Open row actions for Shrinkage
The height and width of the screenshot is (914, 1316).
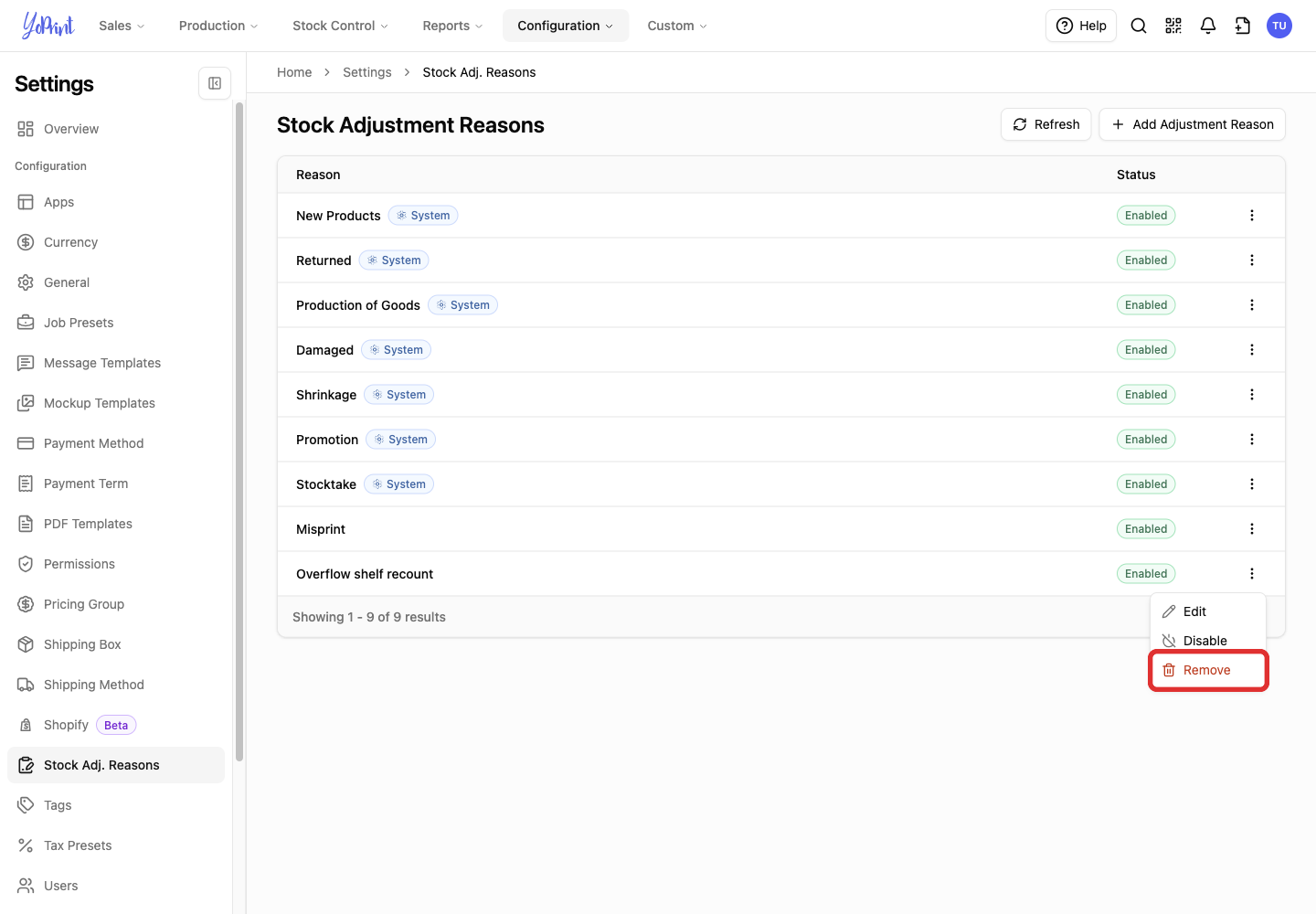(x=1252, y=395)
